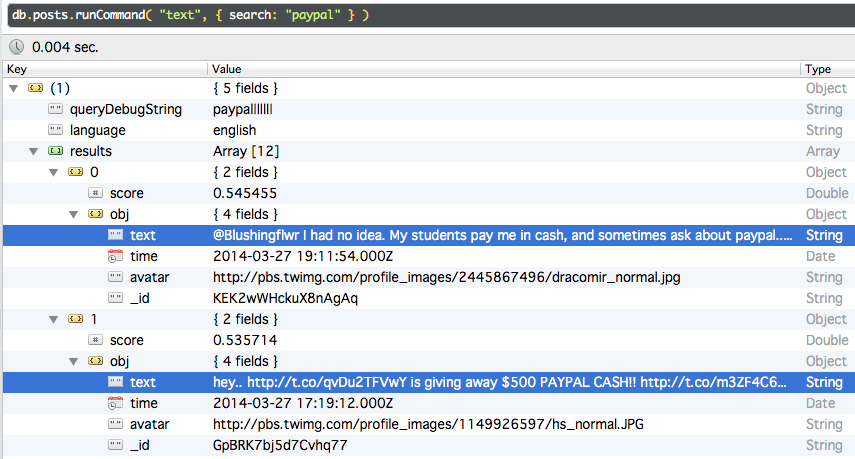Click the date value 2014-03-27 19:11:54.000Z
This screenshot has height=459, width=855.
click(303, 256)
